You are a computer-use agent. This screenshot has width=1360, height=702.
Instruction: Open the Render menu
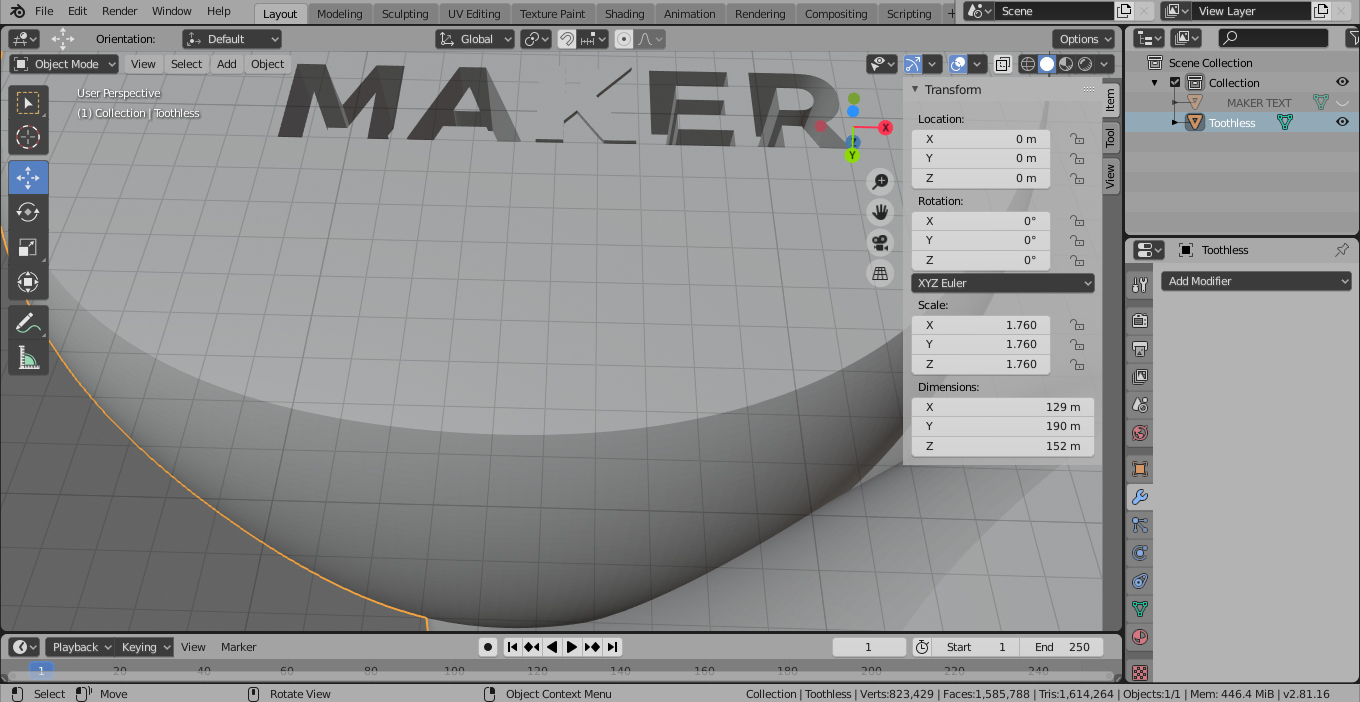click(x=120, y=11)
